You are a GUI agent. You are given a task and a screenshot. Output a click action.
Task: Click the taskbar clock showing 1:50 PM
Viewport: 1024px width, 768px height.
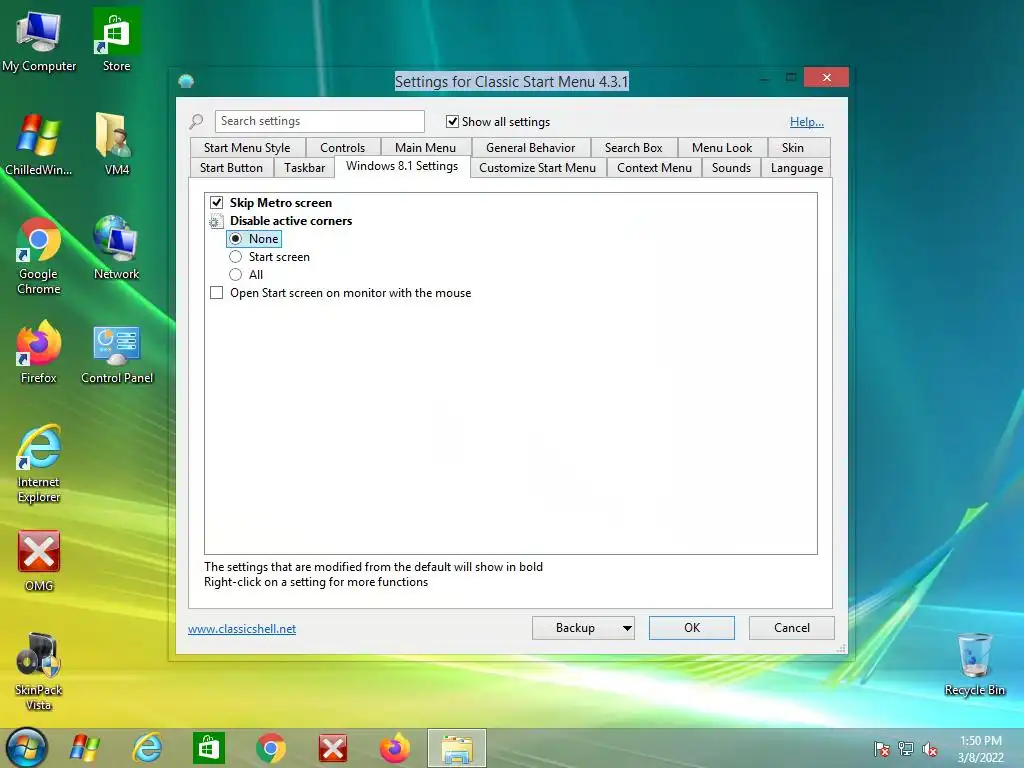980,748
